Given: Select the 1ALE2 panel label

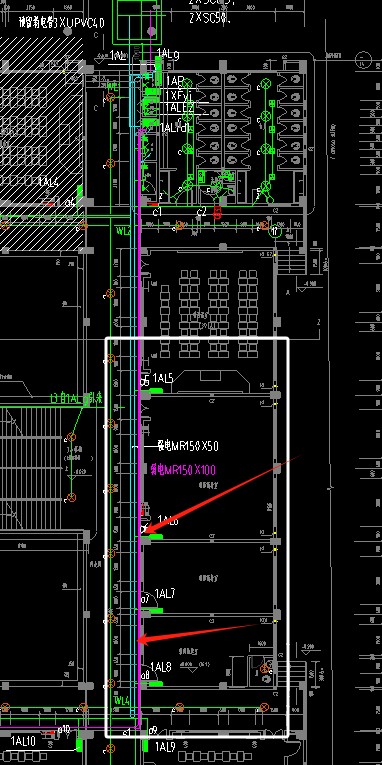Looking at the screenshot, I should tap(180, 107).
